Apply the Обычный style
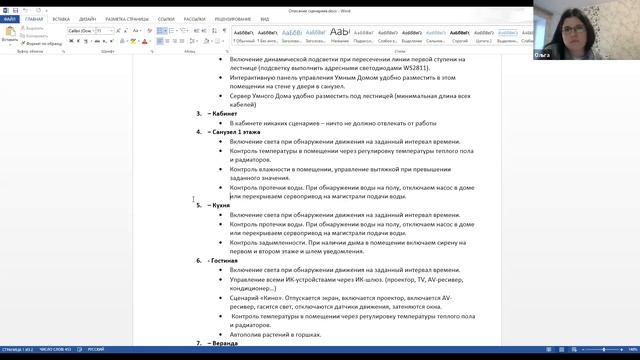 (244, 36)
